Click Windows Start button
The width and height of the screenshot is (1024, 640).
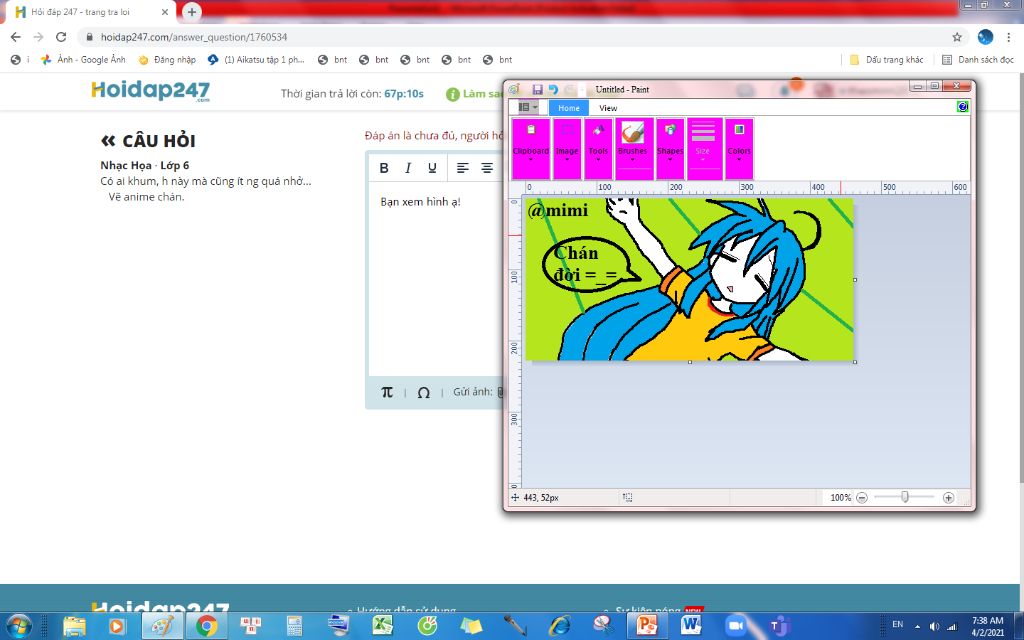click(18, 626)
